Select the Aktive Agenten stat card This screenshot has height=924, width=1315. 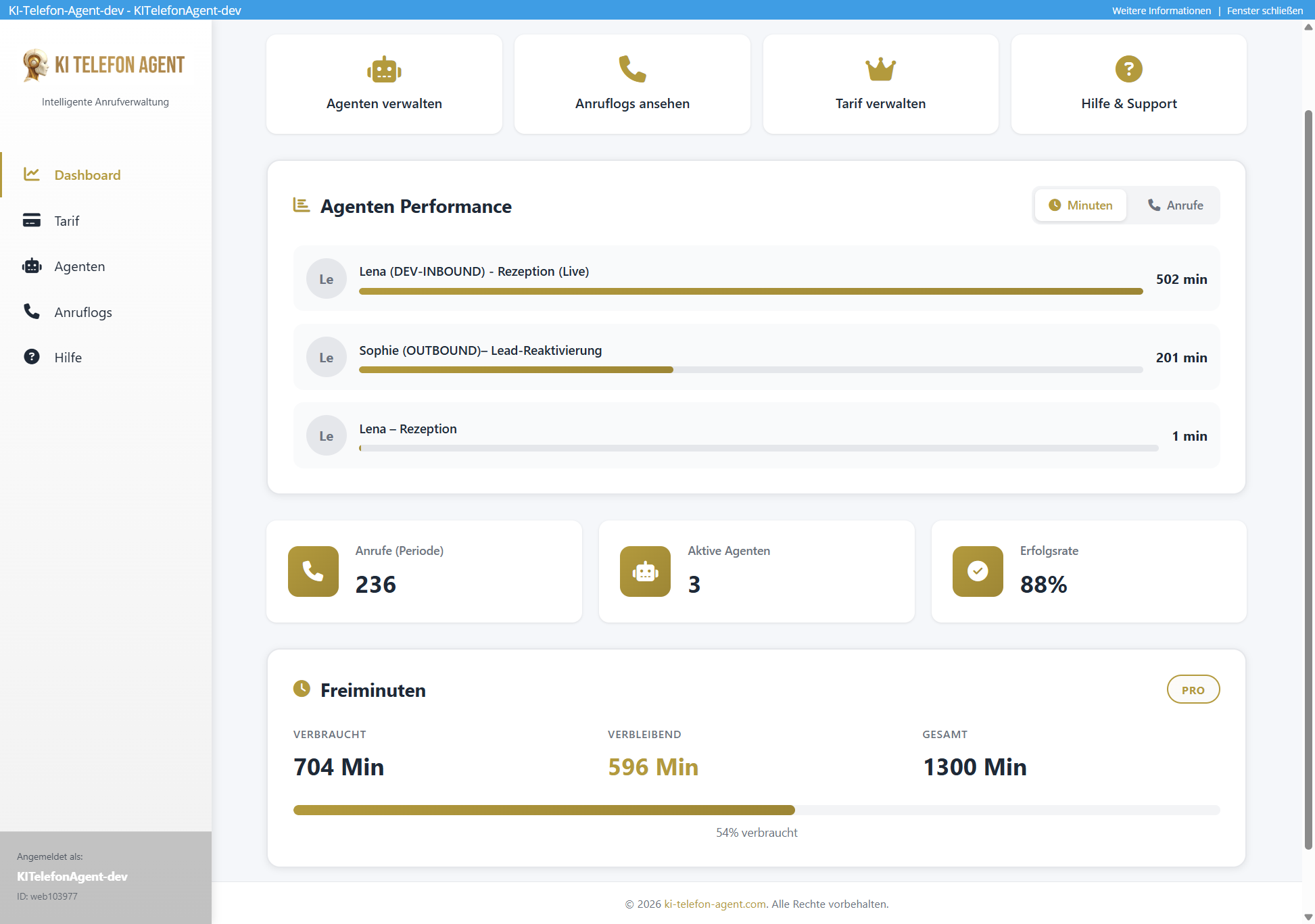756,571
